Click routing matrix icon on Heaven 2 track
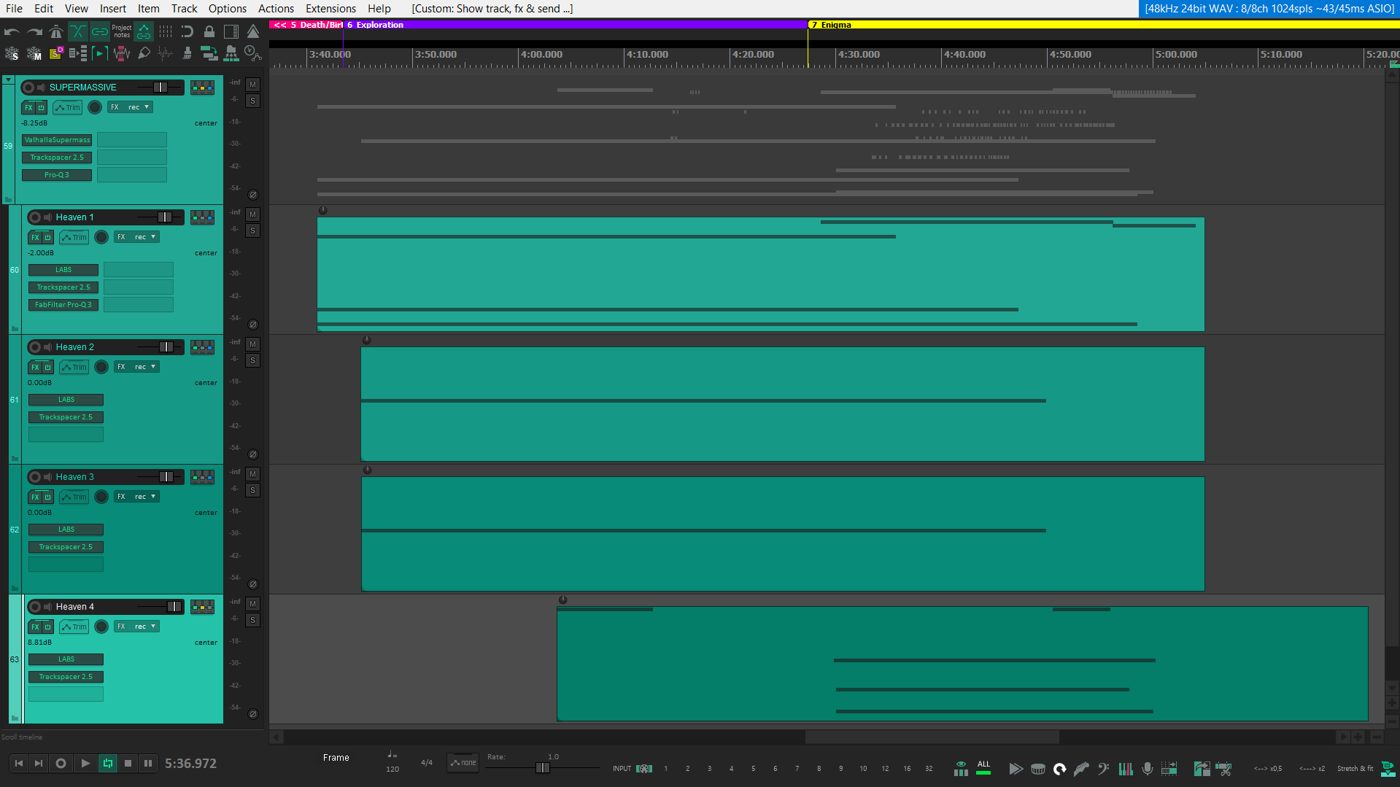1400x787 pixels. click(202, 347)
